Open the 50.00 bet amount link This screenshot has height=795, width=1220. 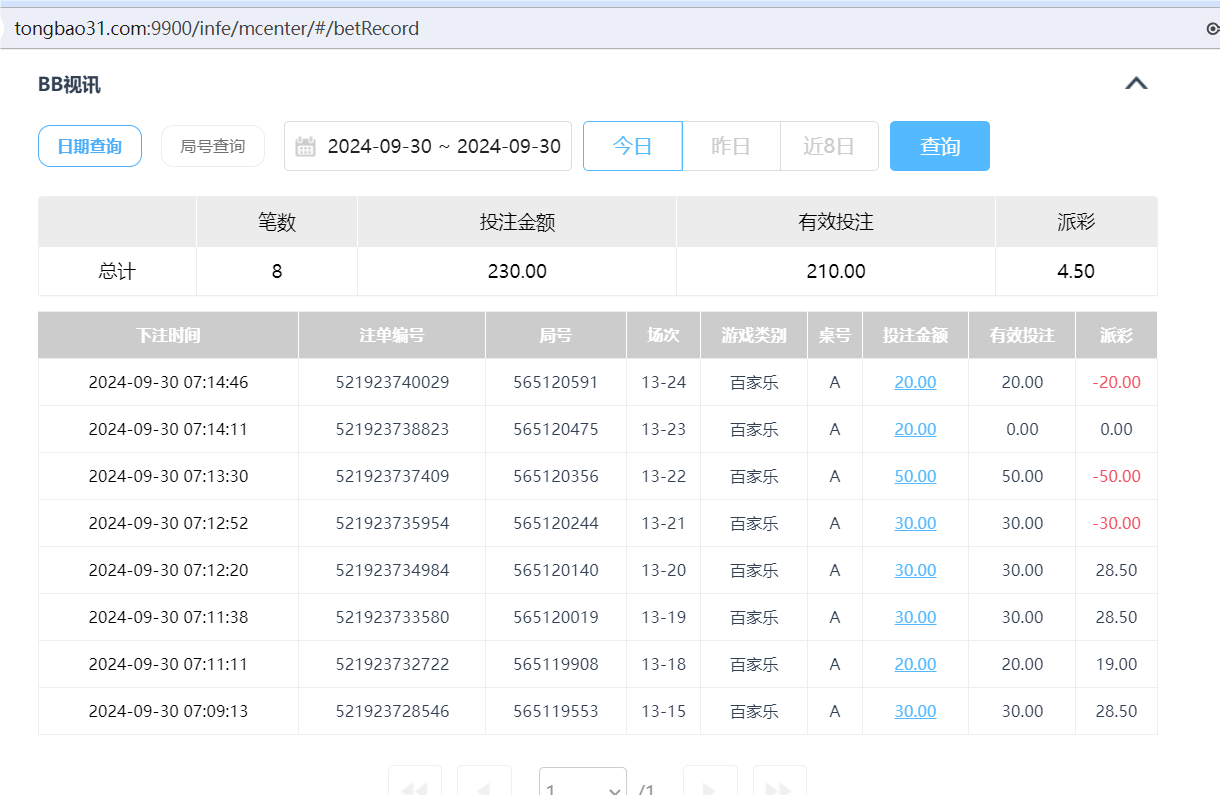[x=914, y=476]
